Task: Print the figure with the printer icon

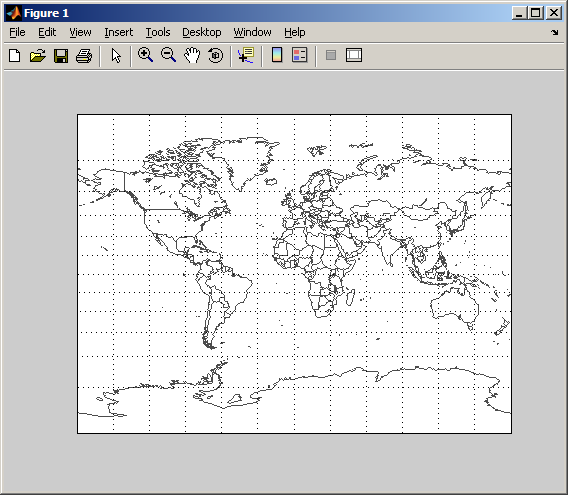Action: tap(84, 56)
